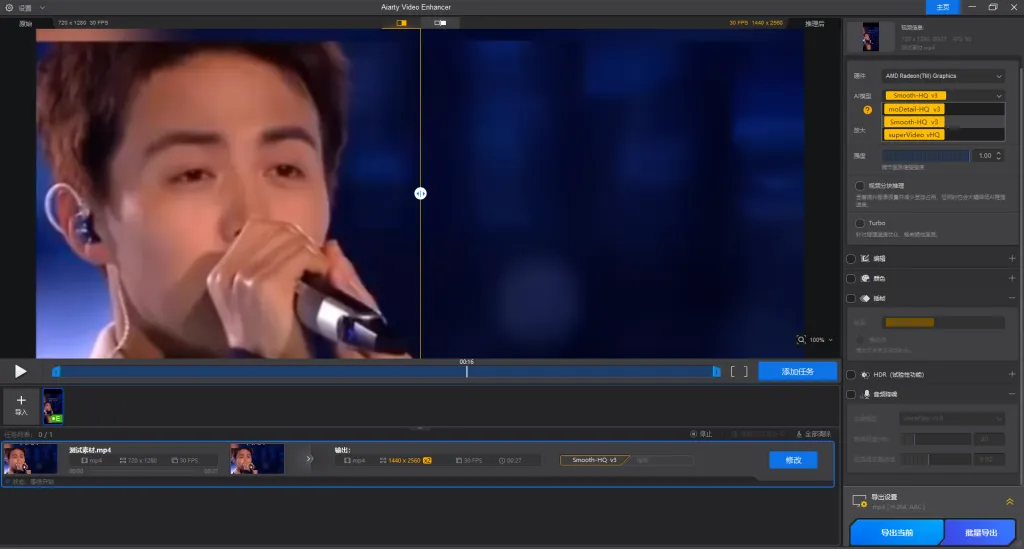Open the AMD Radeon Graphics hardware dropdown
Image resolution: width=1024 pixels, height=549 pixels.
click(x=943, y=76)
